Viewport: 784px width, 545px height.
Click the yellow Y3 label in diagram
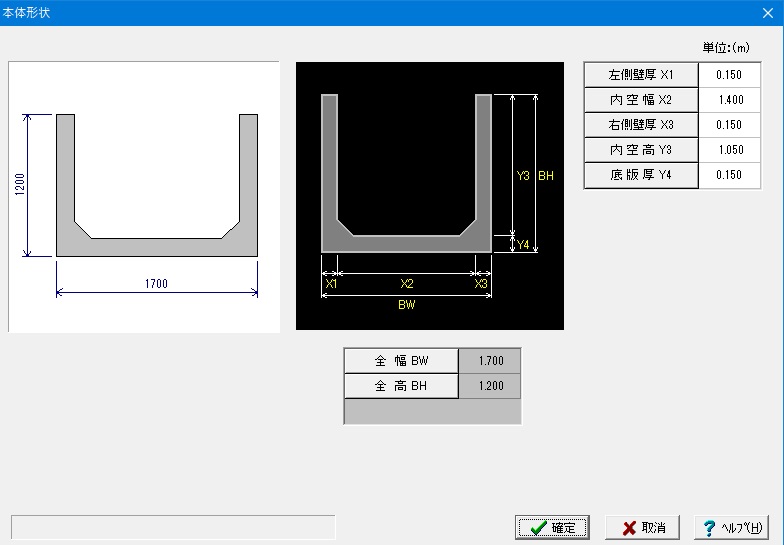pyautogui.click(x=523, y=176)
